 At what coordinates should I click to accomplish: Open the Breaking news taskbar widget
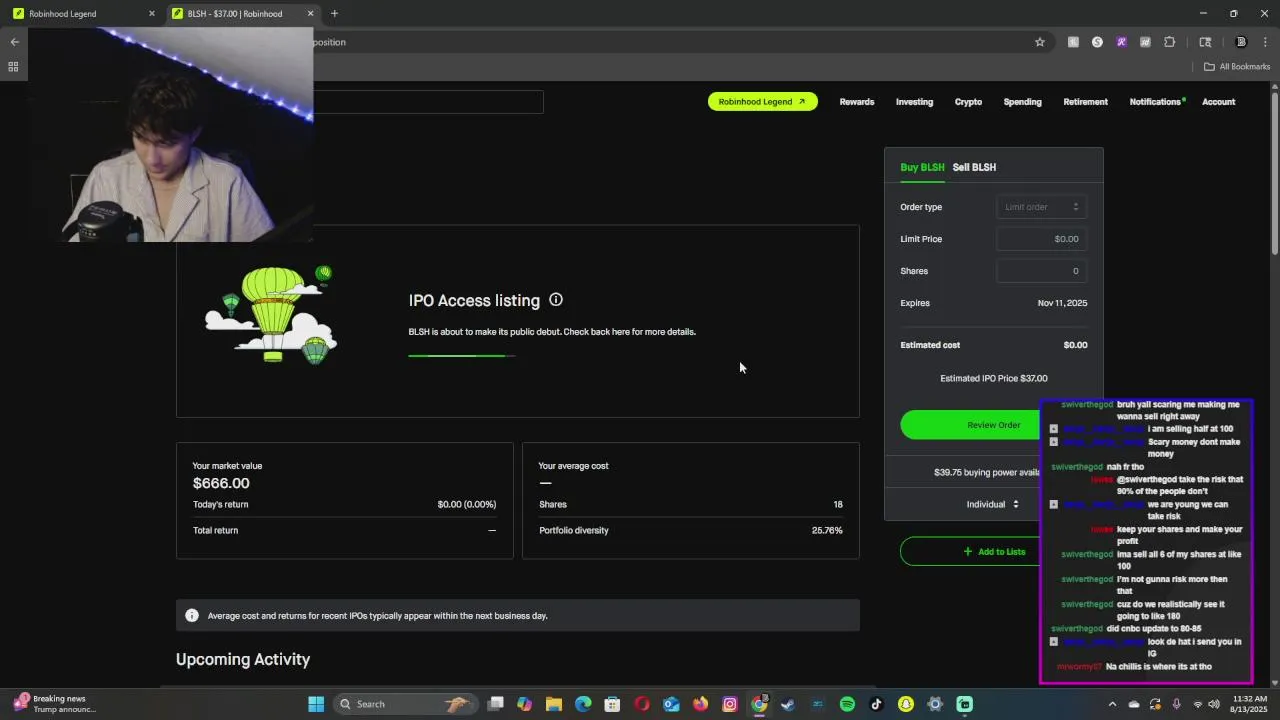55,704
